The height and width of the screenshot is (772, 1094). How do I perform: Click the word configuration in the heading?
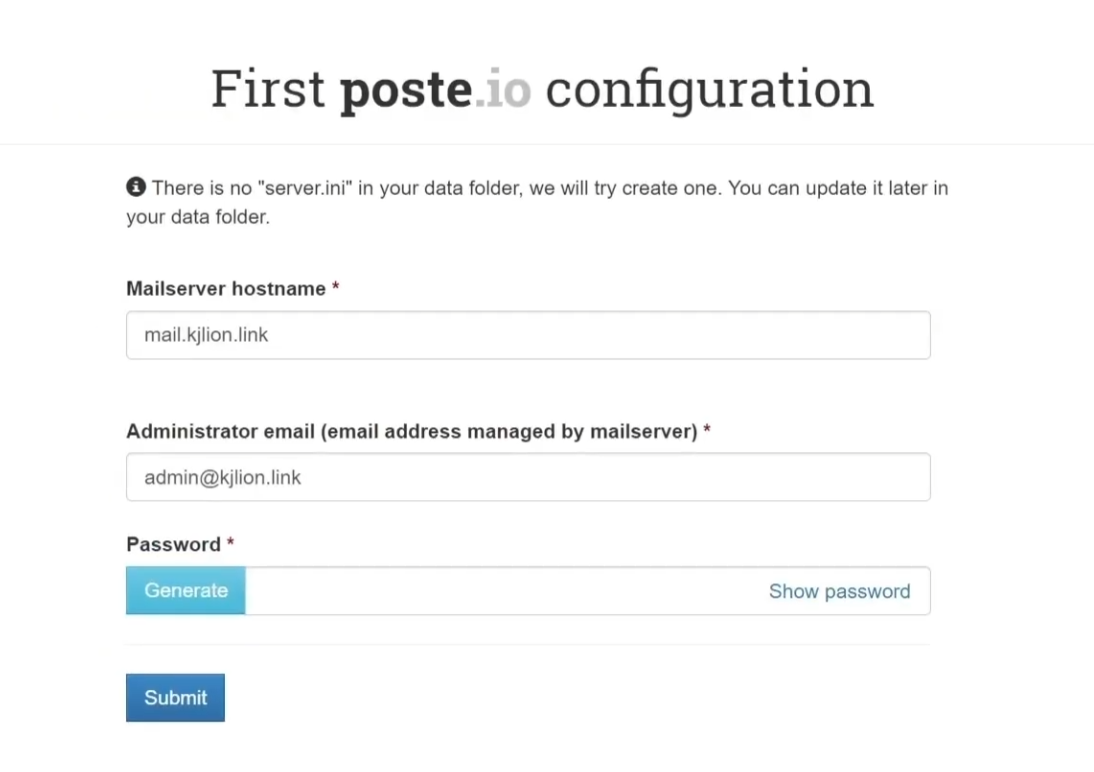click(709, 88)
